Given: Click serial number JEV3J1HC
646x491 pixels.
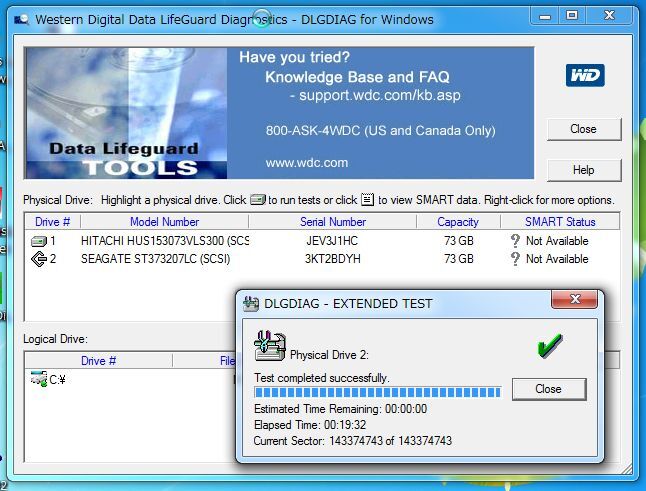Looking at the screenshot, I should coord(332,241).
